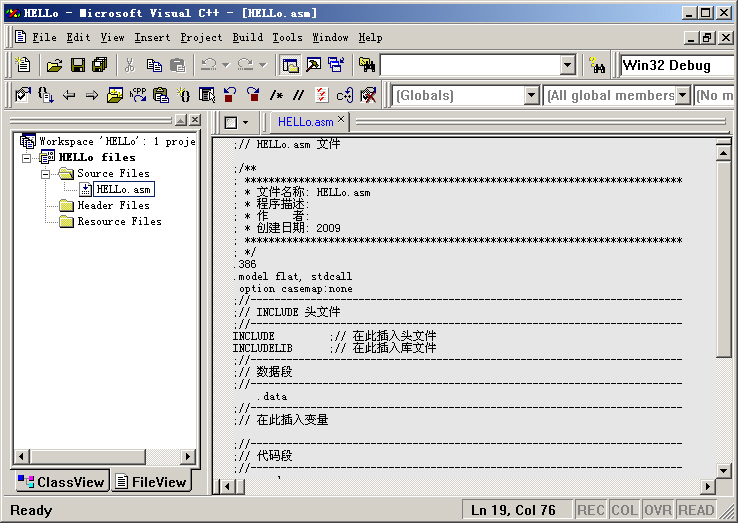Click the window list with cursor icon

(x=207, y=95)
